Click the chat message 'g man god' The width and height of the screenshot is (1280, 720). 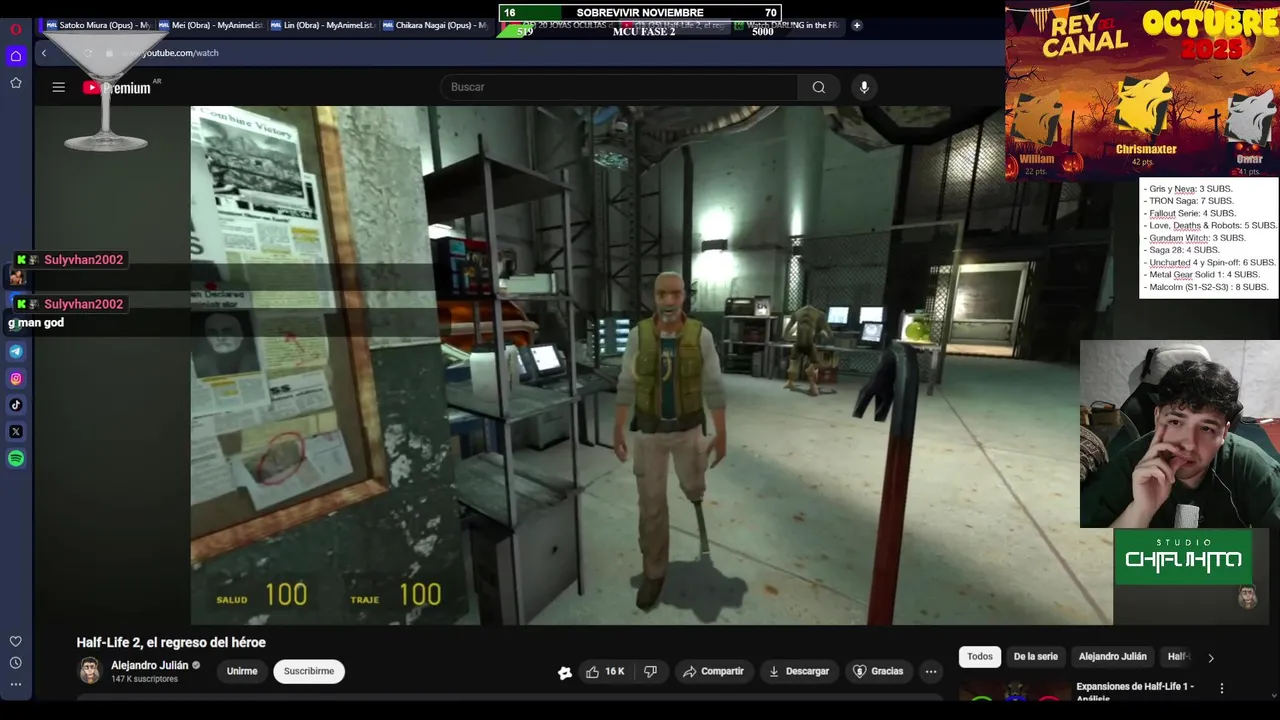36,323
